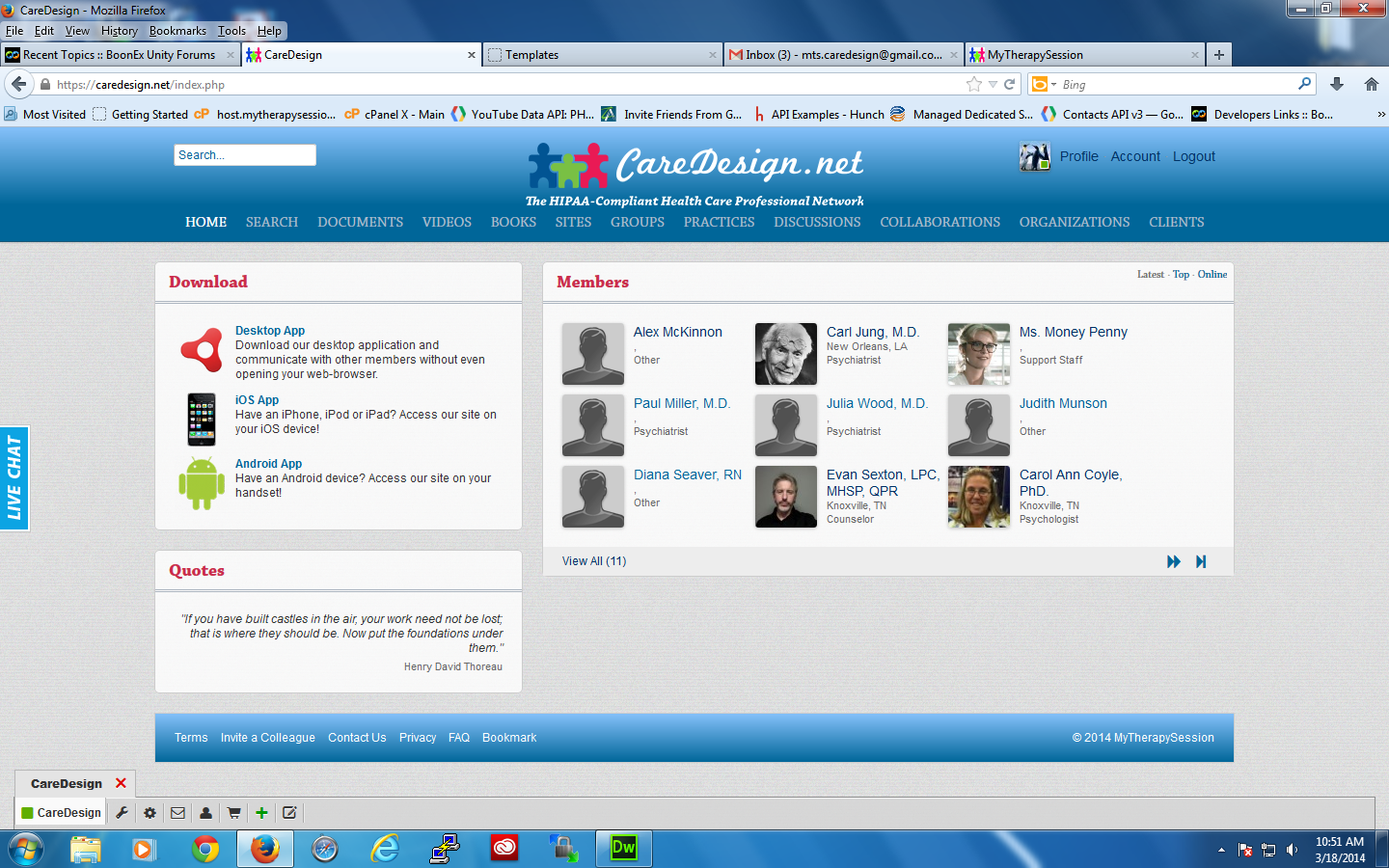Open the LIVE CHAT side panel
The height and width of the screenshot is (868, 1389).
coord(14,478)
